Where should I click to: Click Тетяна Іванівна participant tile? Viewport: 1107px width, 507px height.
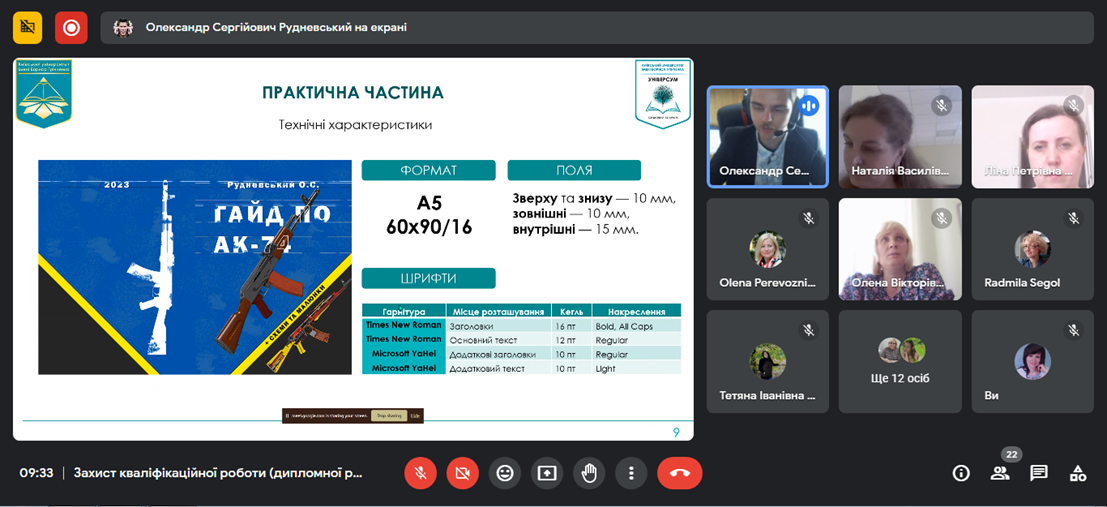(x=767, y=362)
